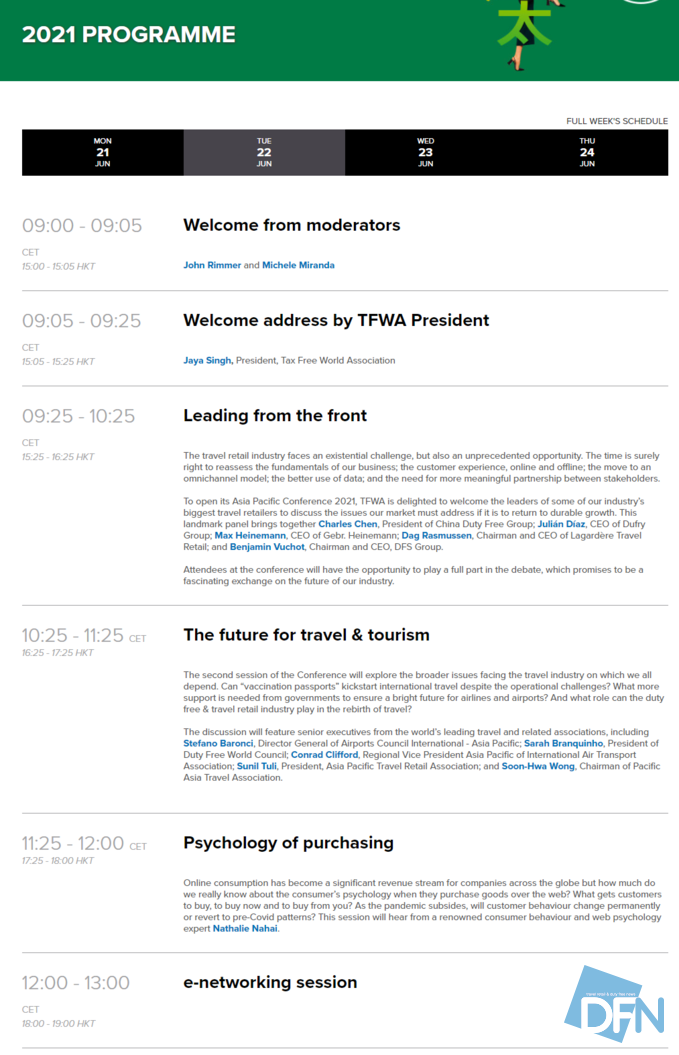The width and height of the screenshot is (679, 1055).
Task: Open Conrad Clifford's profile link
Action: coord(324,755)
